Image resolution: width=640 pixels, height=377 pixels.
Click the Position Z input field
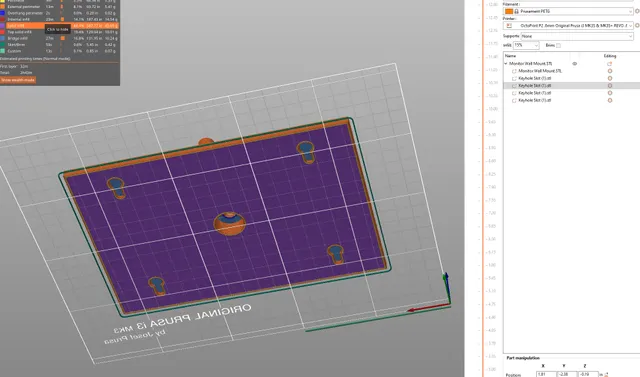coord(588,374)
